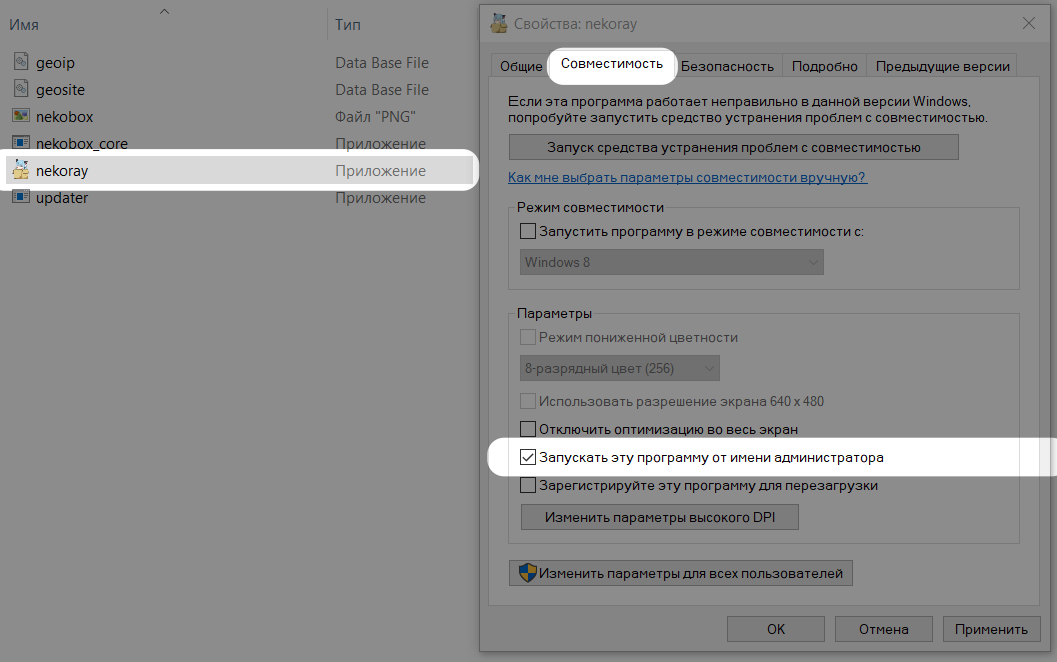Screen dimensions: 1057x662
Task: Click 'Изменить параметры высокого DPI' button
Action: [x=660, y=518]
